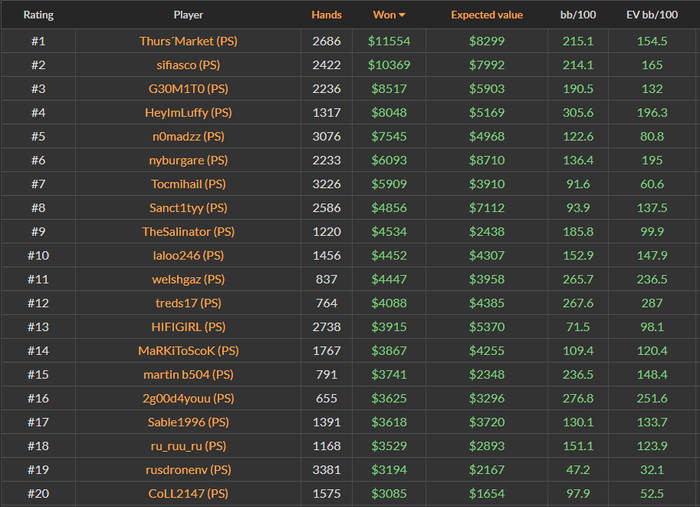Open HeyImLuffy (PS) player page
Screen dimensions: 700x507
[188, 113]
